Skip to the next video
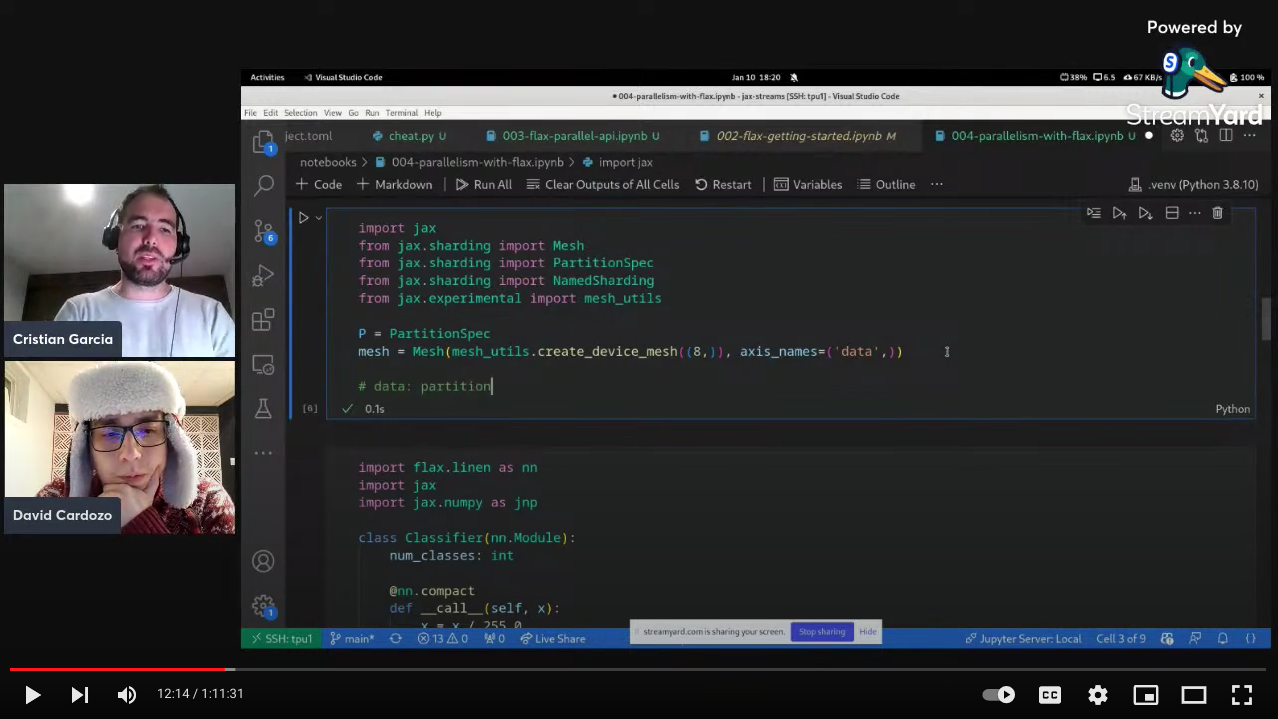 click(x=80, y=694)
